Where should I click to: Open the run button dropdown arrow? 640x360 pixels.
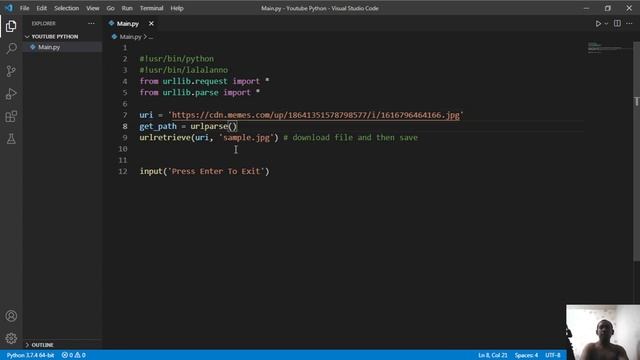coord(606,24)
